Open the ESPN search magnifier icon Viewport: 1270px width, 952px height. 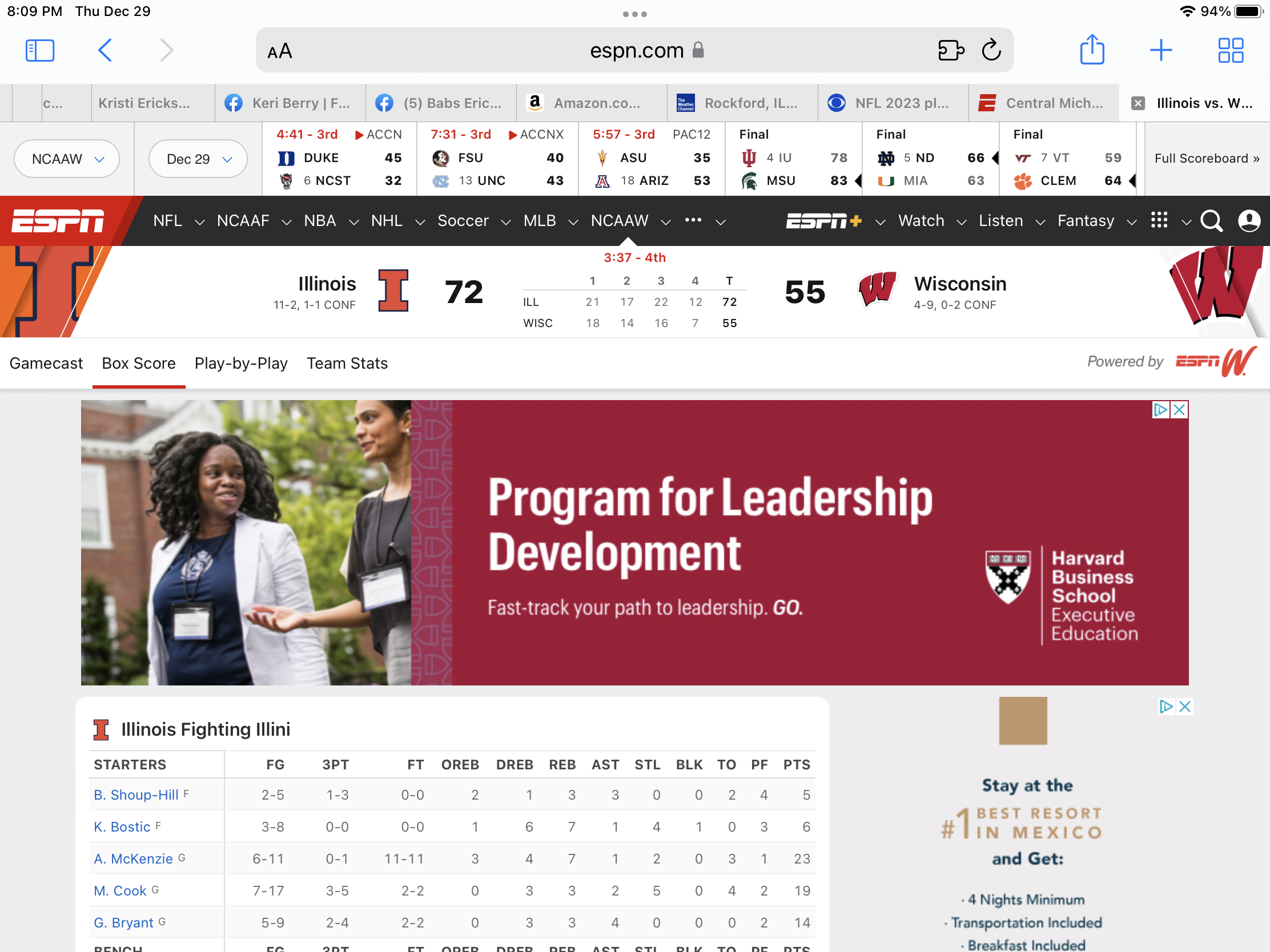1211,221
